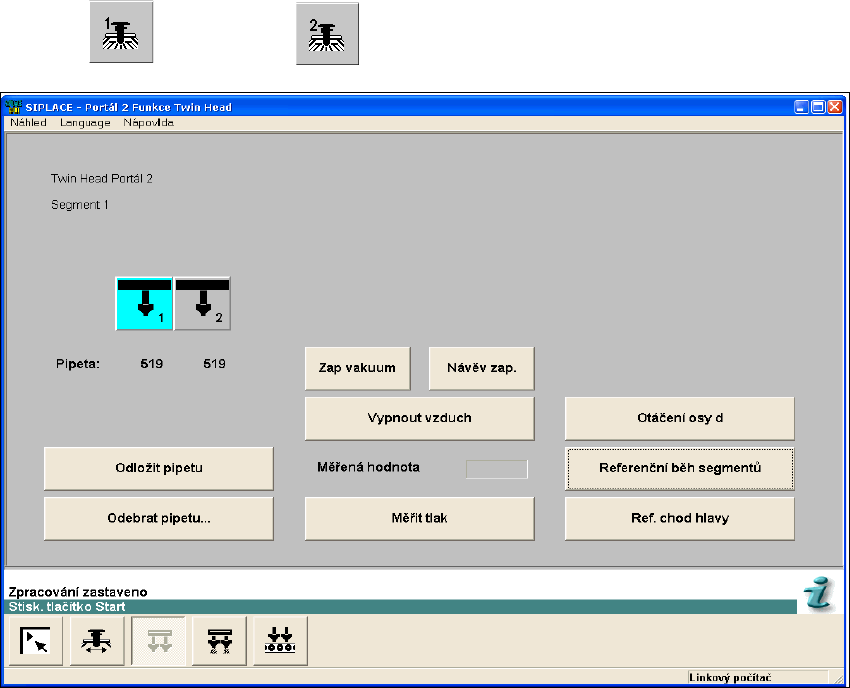Click the twin head nozzles toolbar icon
Screen dimensions: 850x688
[220, 641]
